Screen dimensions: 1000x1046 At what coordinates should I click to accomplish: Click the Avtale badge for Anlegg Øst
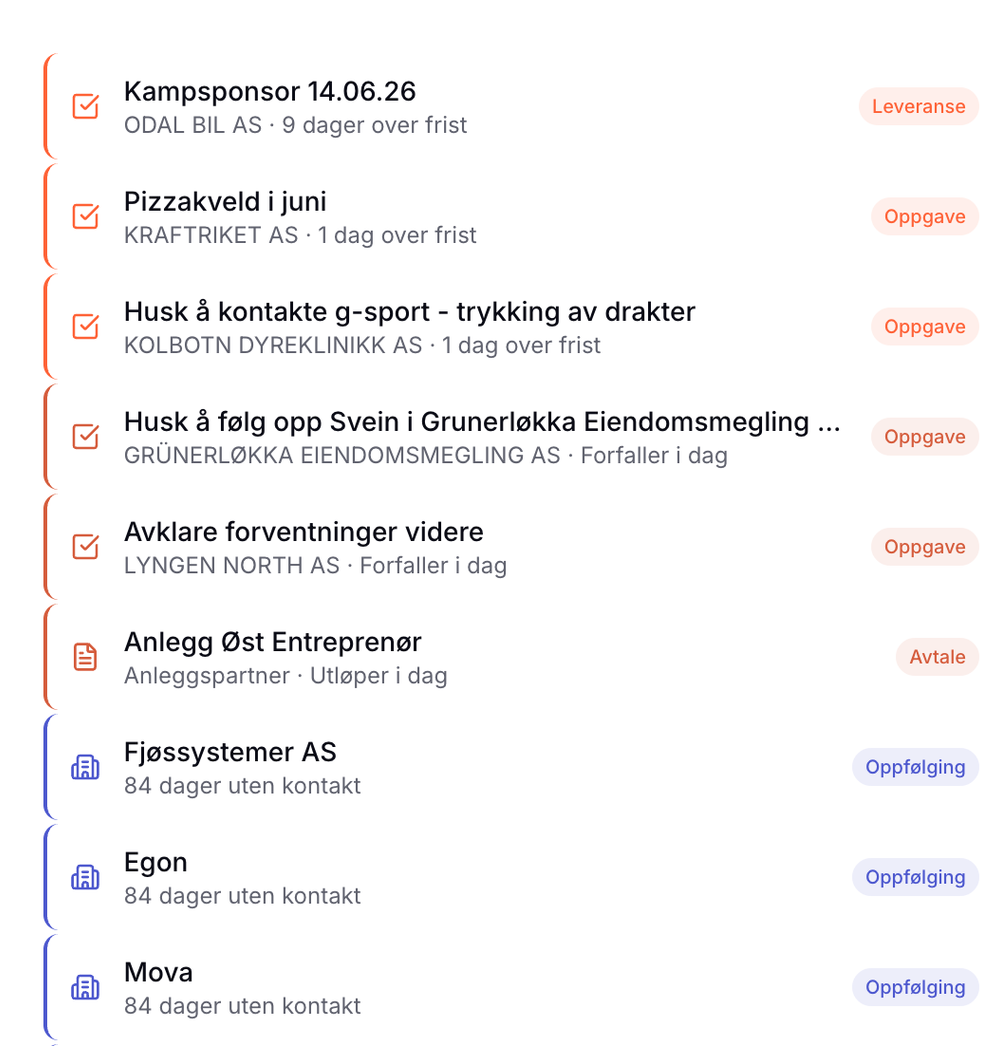pos(937,657)
